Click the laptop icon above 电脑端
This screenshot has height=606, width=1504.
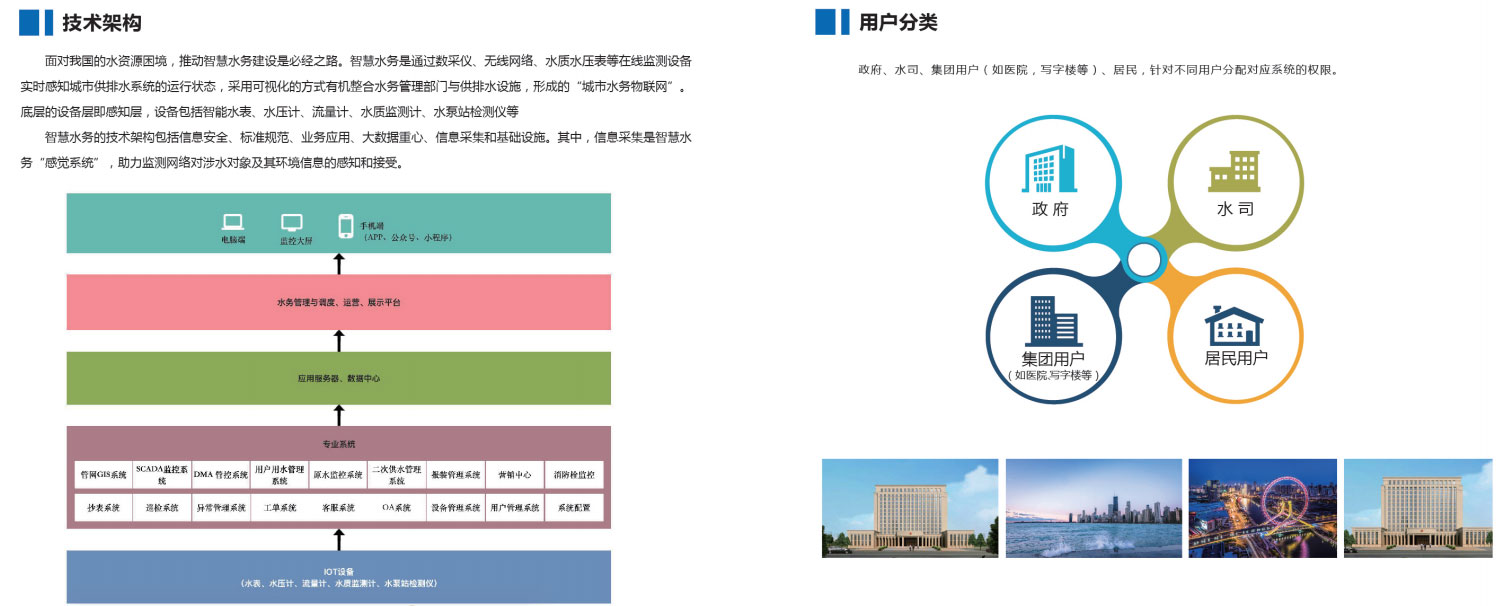point(233,222)
